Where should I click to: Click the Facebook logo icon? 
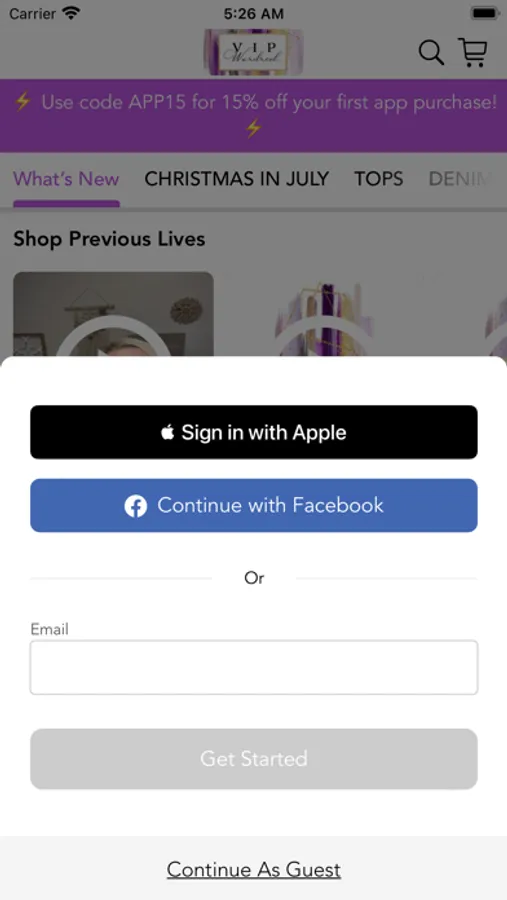136,506
